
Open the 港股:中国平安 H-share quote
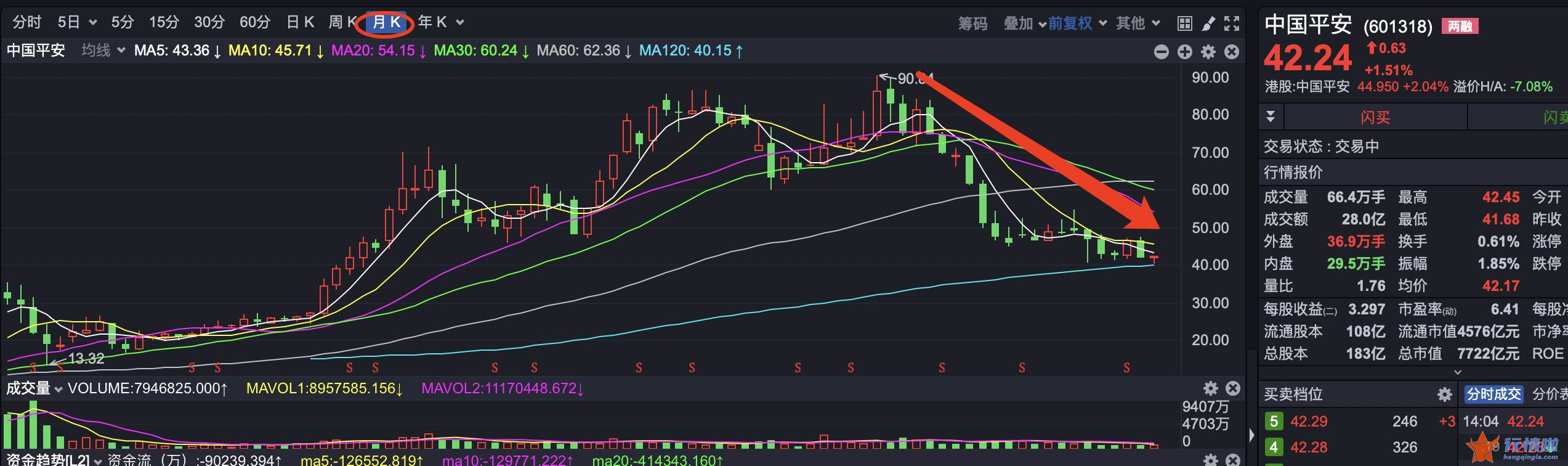(x=1307, y=87)
